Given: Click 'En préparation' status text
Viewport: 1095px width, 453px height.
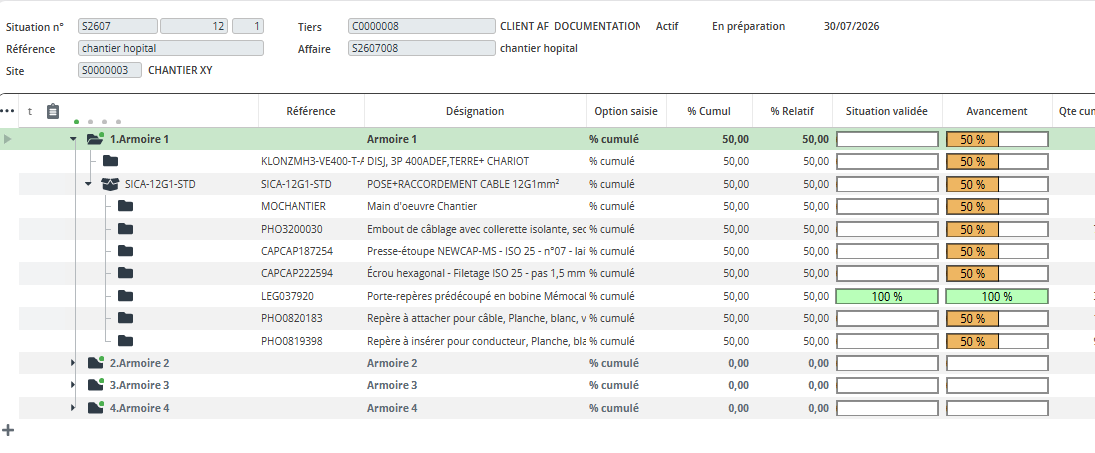Looking at the screenshot, I should click(749, 27).
